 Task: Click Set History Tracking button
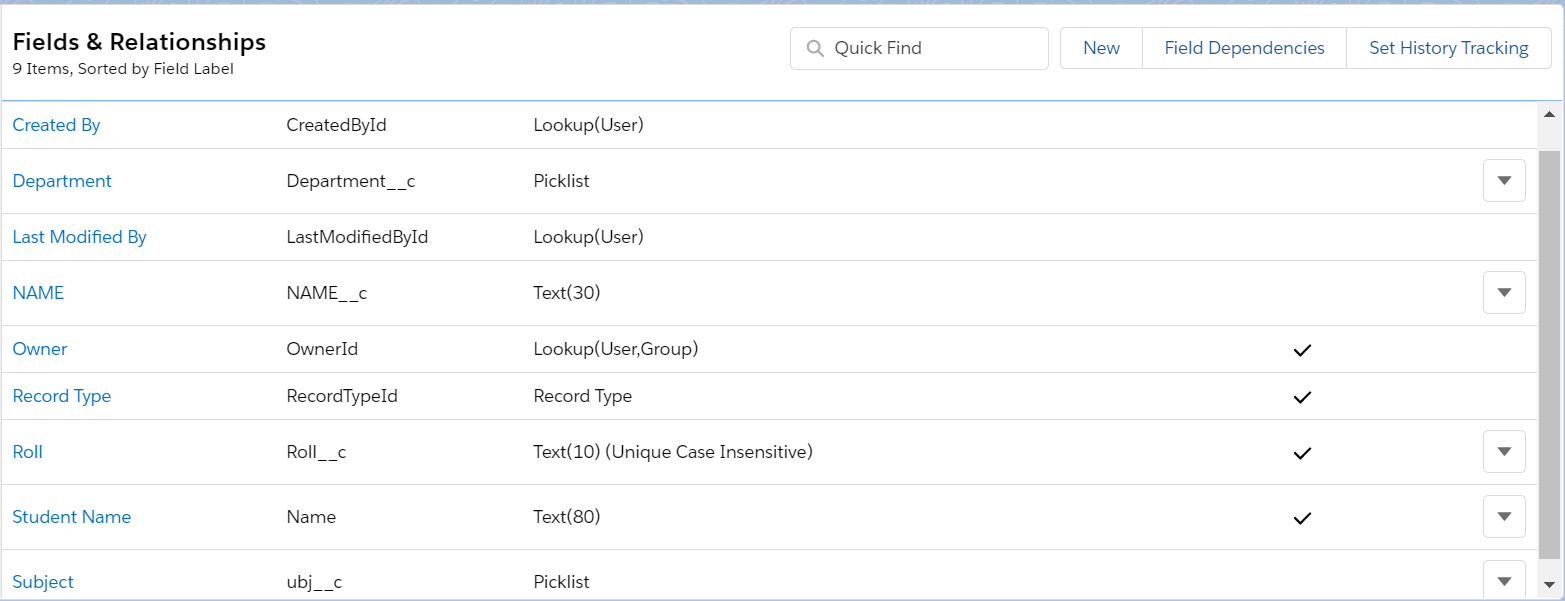1448,48
